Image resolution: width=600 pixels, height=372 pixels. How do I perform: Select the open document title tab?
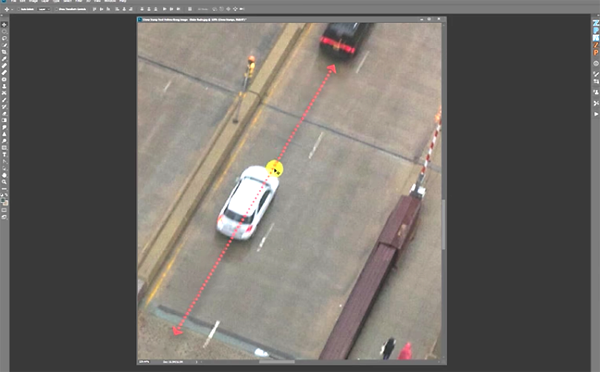(x=194, y=19)
